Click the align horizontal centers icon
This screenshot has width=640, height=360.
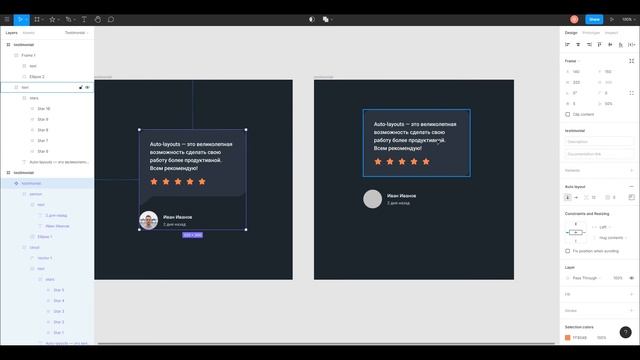point(578,44)
